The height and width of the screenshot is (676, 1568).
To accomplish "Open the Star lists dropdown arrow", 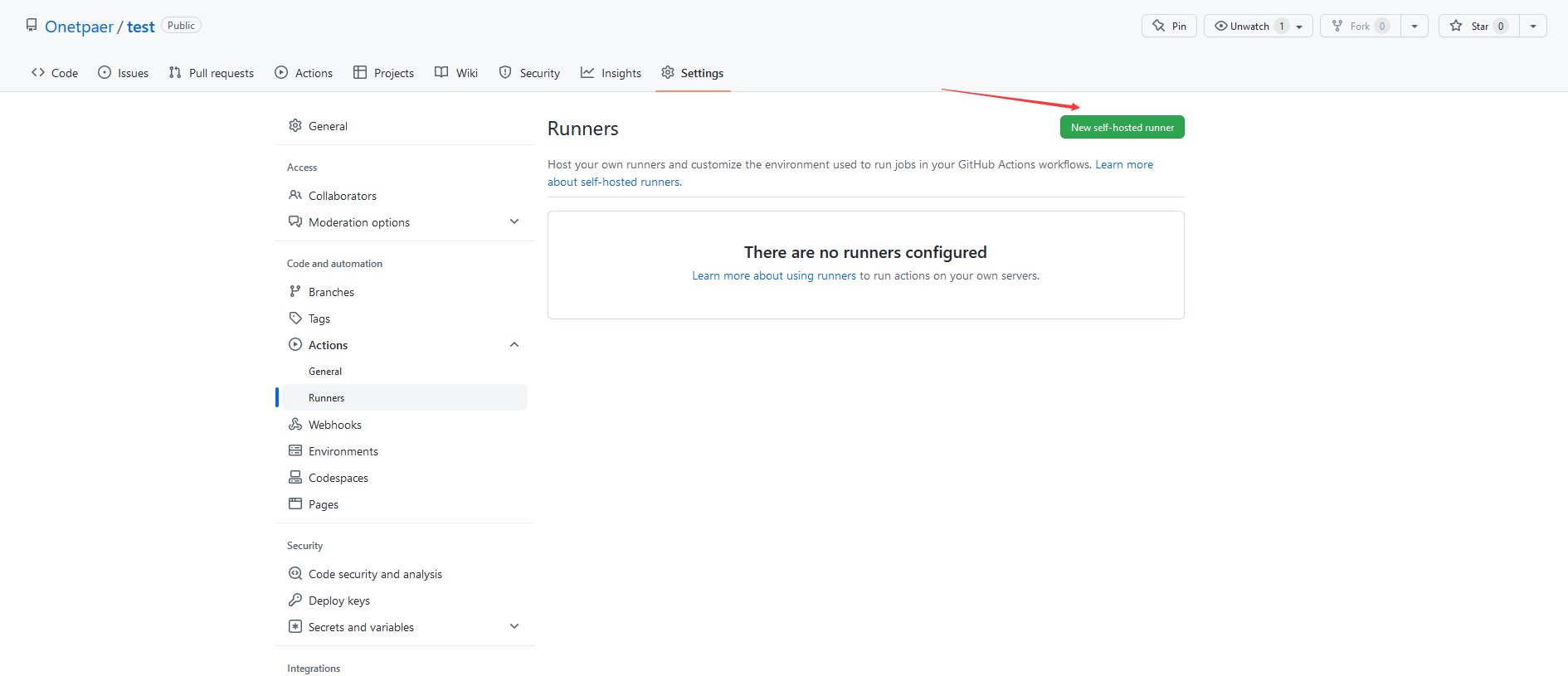I will (1533, 26).
